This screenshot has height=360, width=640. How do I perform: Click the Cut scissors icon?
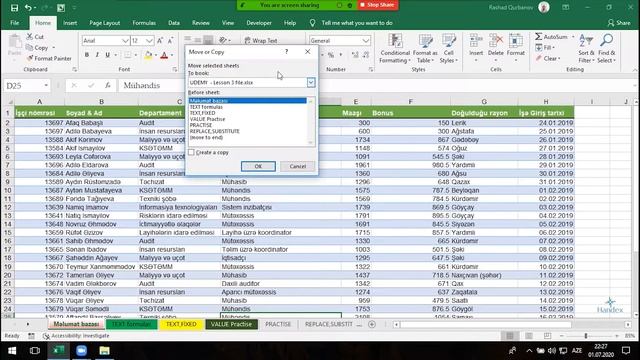30,36
